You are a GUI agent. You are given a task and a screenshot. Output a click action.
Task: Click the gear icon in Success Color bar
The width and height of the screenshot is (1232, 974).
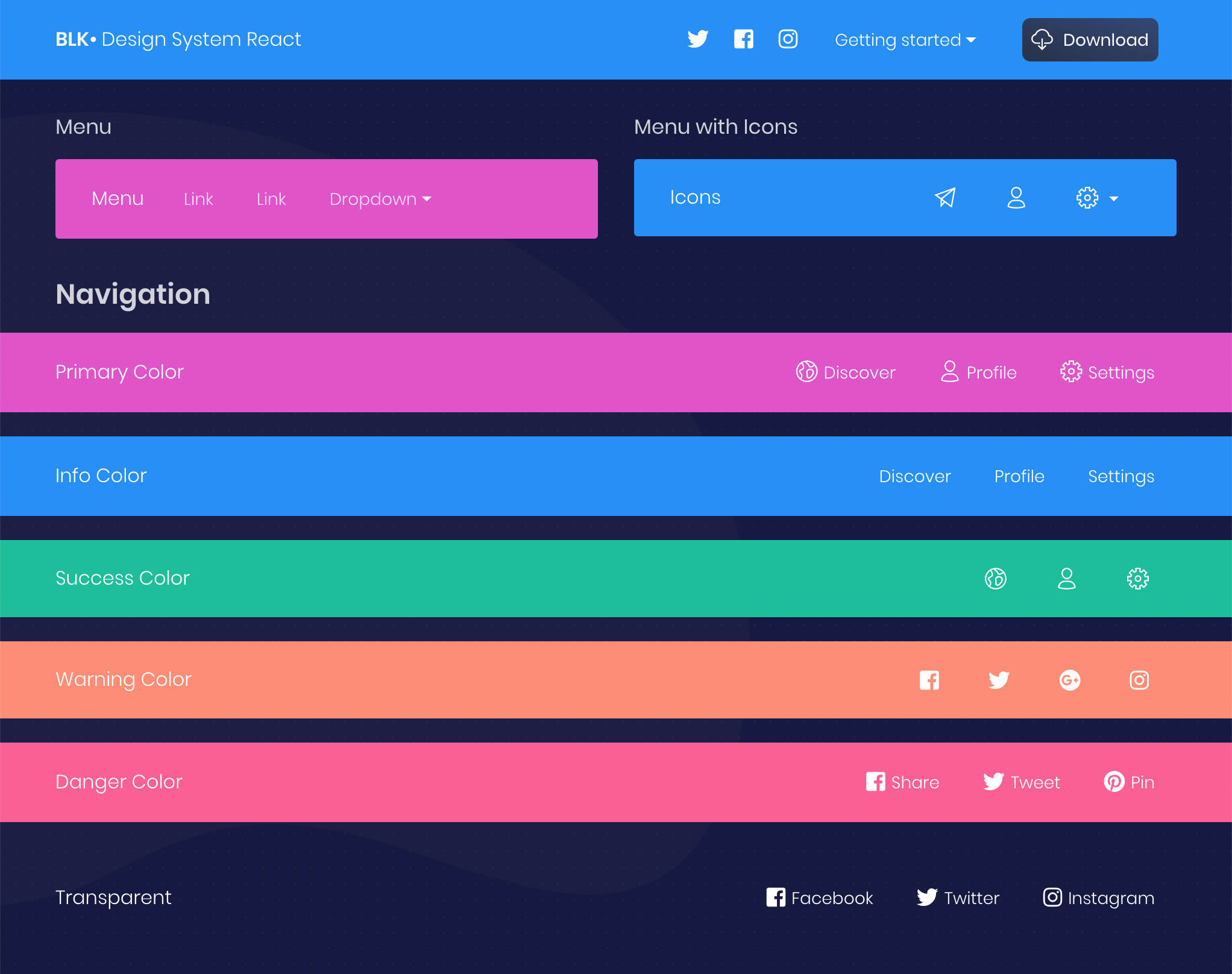pos(1137,579)
